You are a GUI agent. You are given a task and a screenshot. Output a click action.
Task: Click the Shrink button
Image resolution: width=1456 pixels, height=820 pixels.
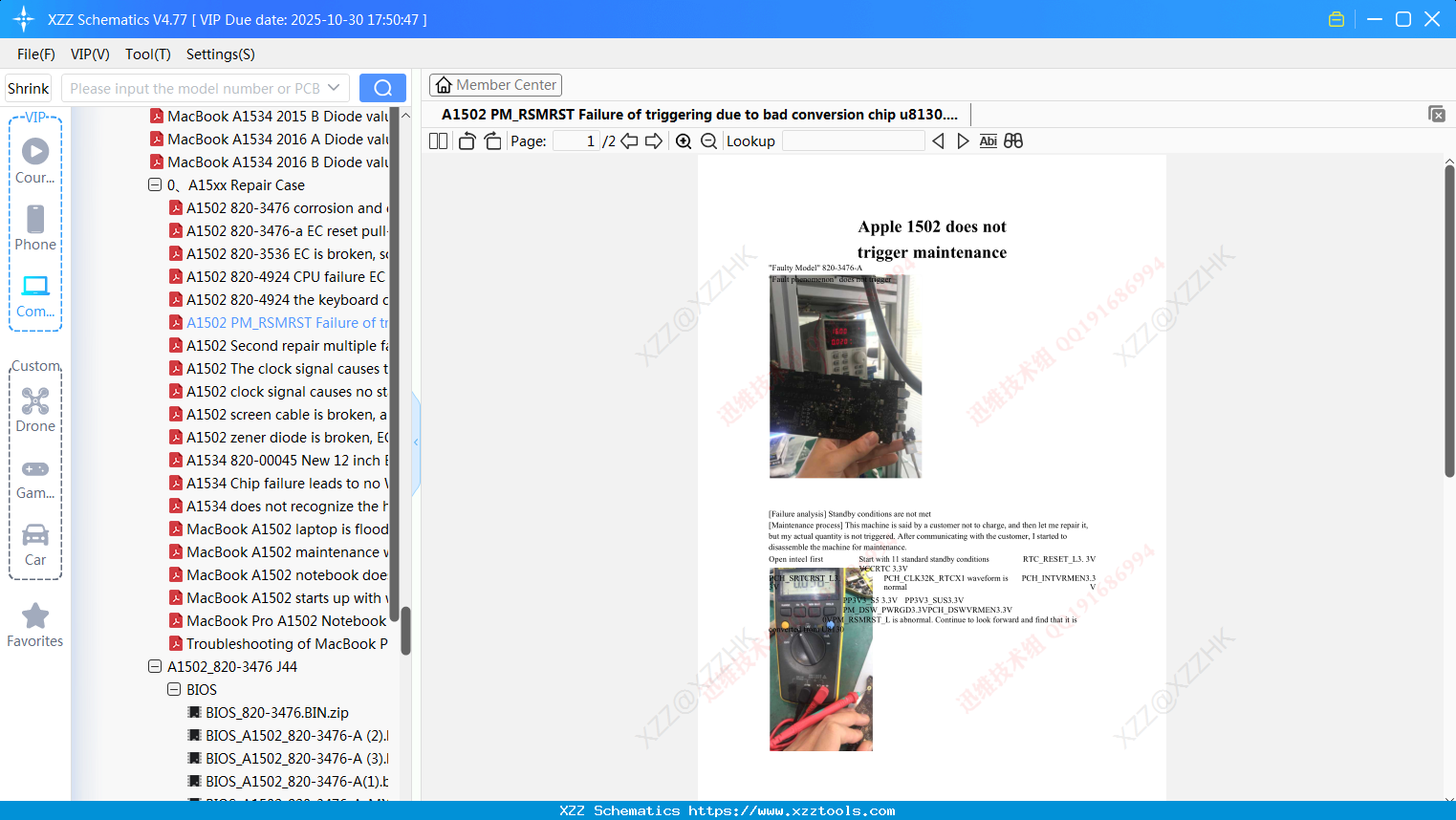pyautogui.click(x=28, y=88)
